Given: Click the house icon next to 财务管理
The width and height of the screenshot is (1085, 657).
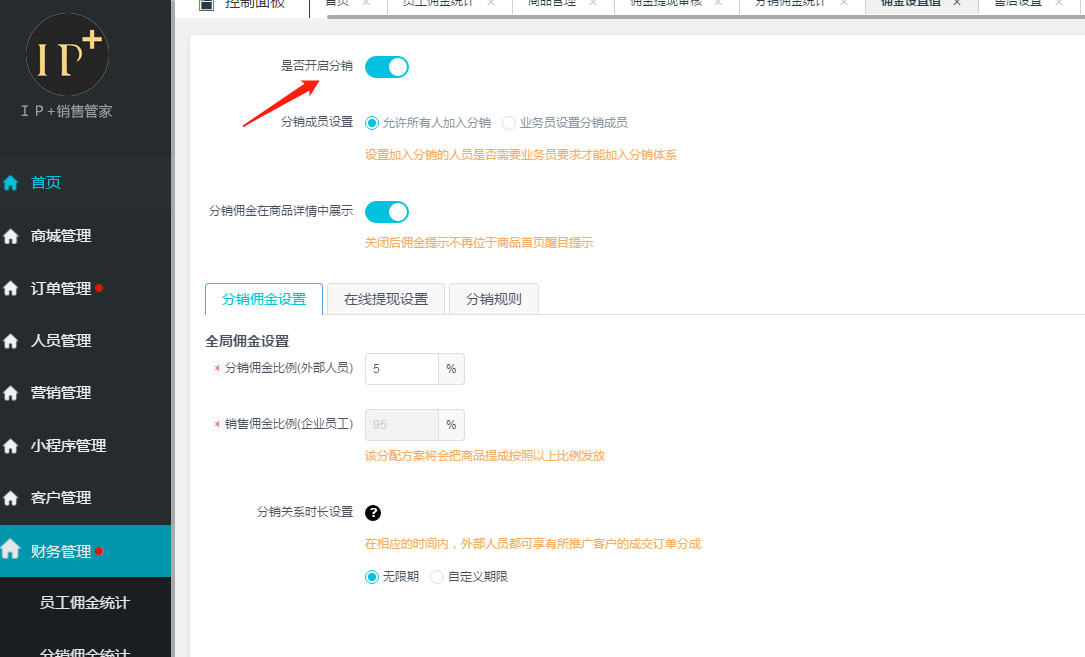Looking at the screenshot, I should 11,550.
